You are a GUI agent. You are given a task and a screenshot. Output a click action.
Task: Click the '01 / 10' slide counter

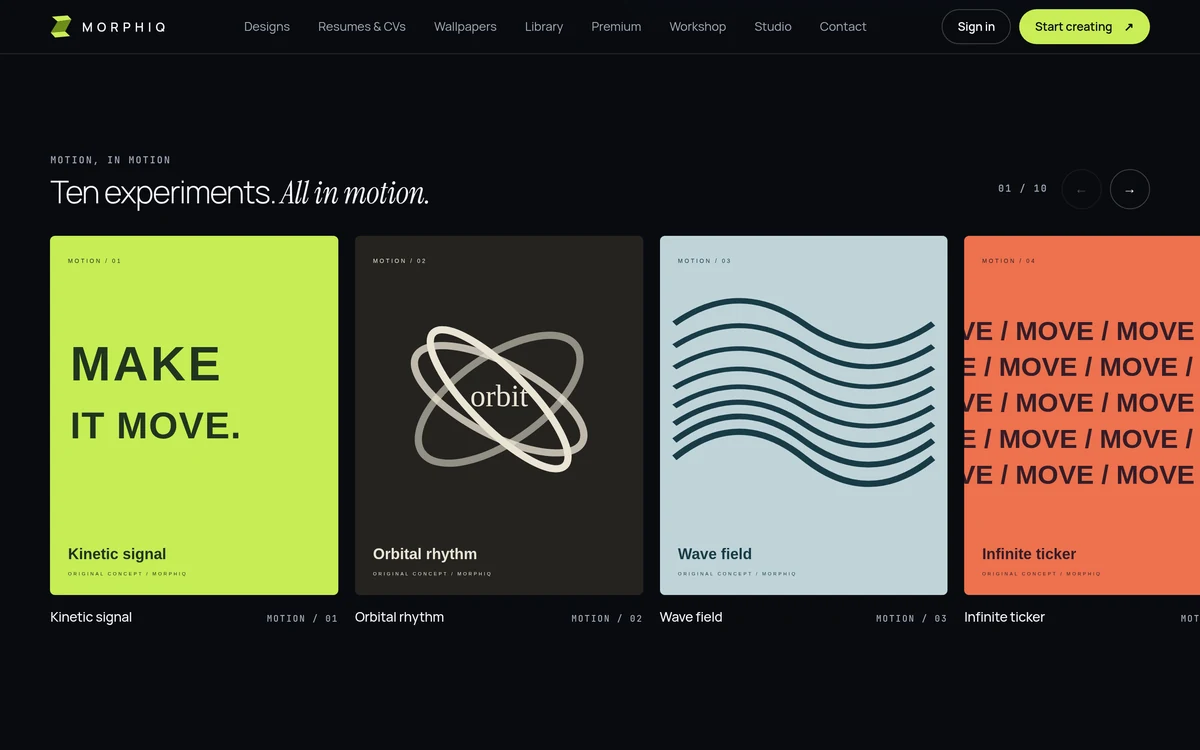1022,188
